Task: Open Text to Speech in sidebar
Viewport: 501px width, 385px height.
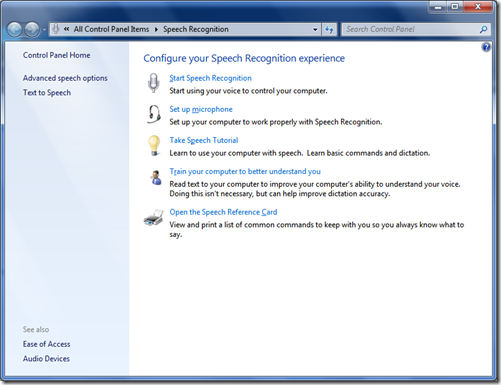Action: (47, 93)
